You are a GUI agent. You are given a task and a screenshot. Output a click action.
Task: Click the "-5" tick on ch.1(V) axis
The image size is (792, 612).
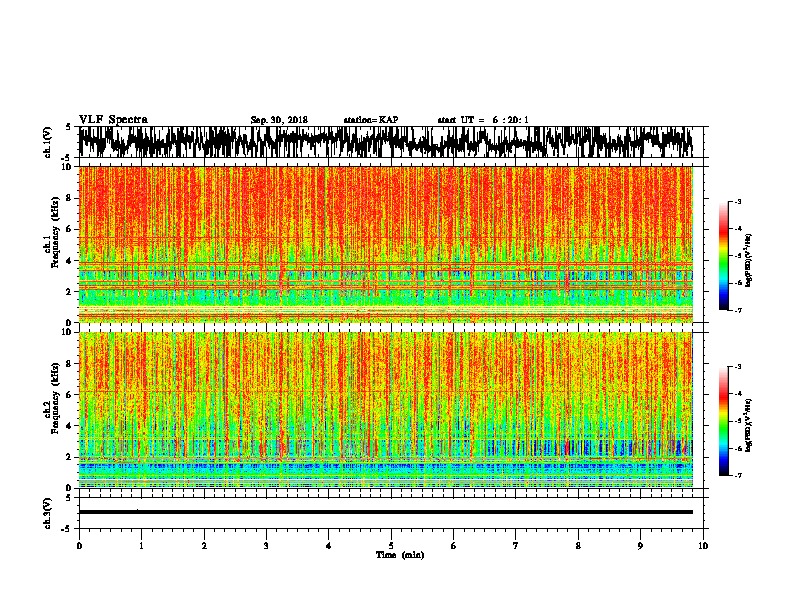point(67,158)
